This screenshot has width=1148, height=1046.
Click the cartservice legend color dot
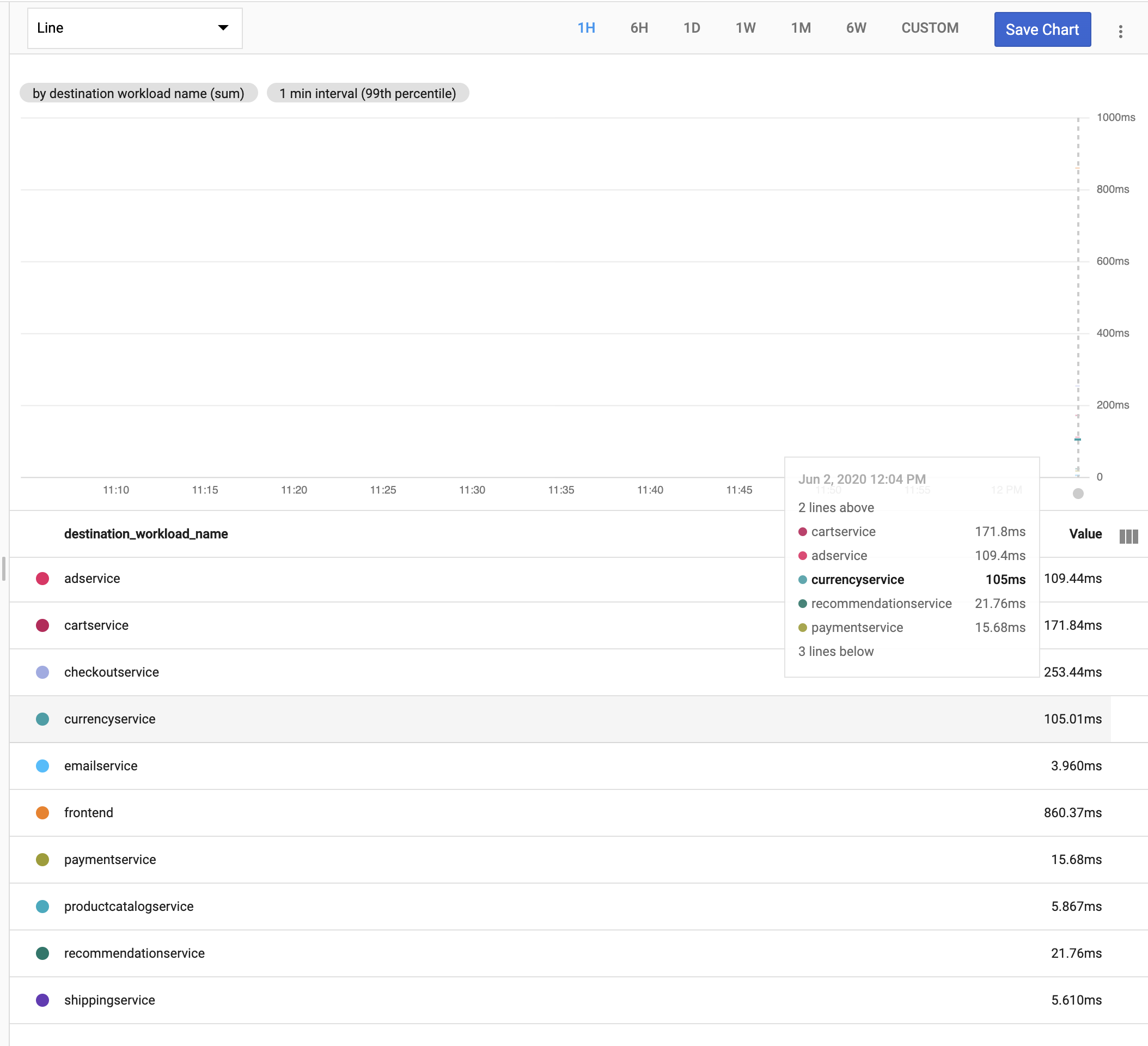pos(42,625)
